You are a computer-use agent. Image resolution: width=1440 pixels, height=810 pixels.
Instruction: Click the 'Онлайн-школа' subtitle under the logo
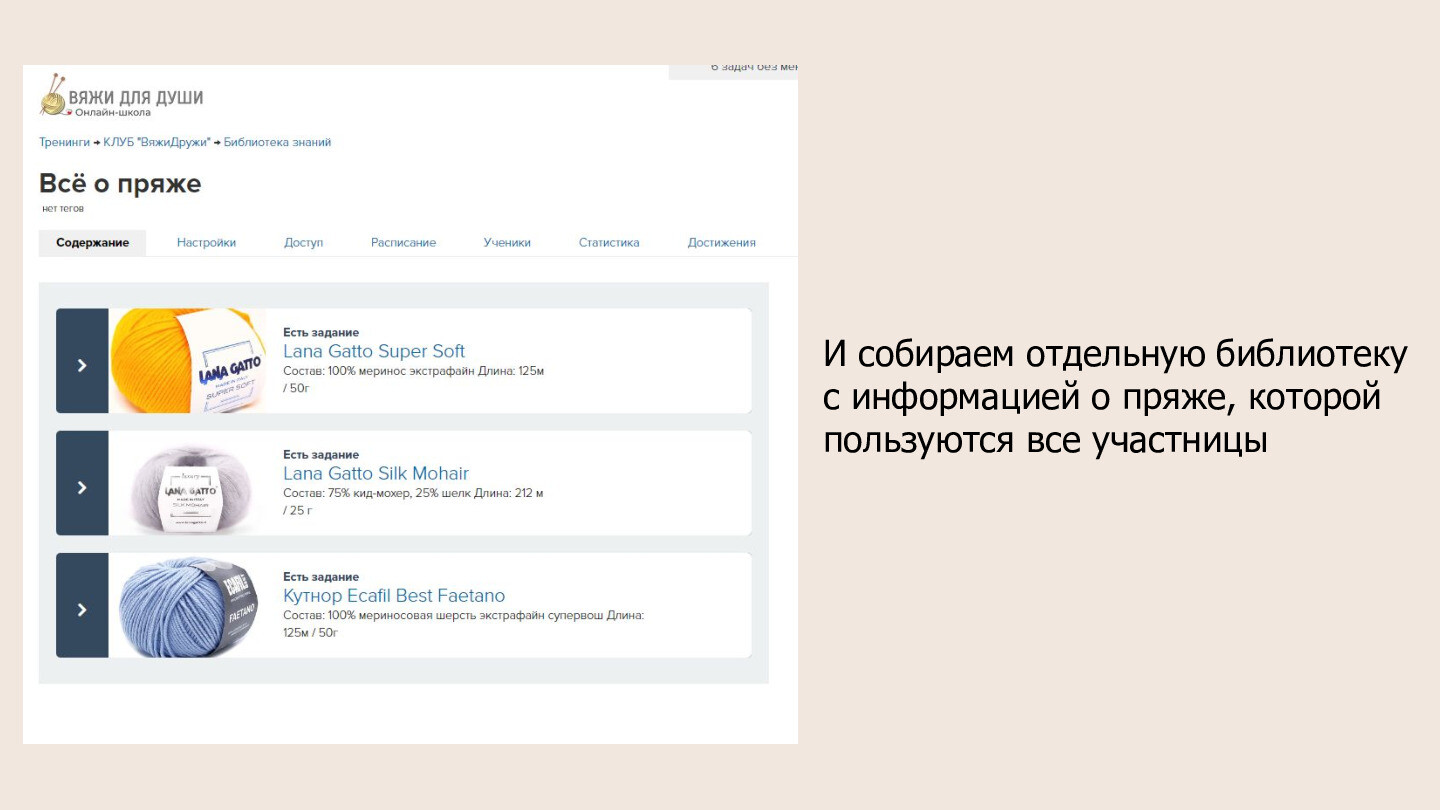click(113, 112)
